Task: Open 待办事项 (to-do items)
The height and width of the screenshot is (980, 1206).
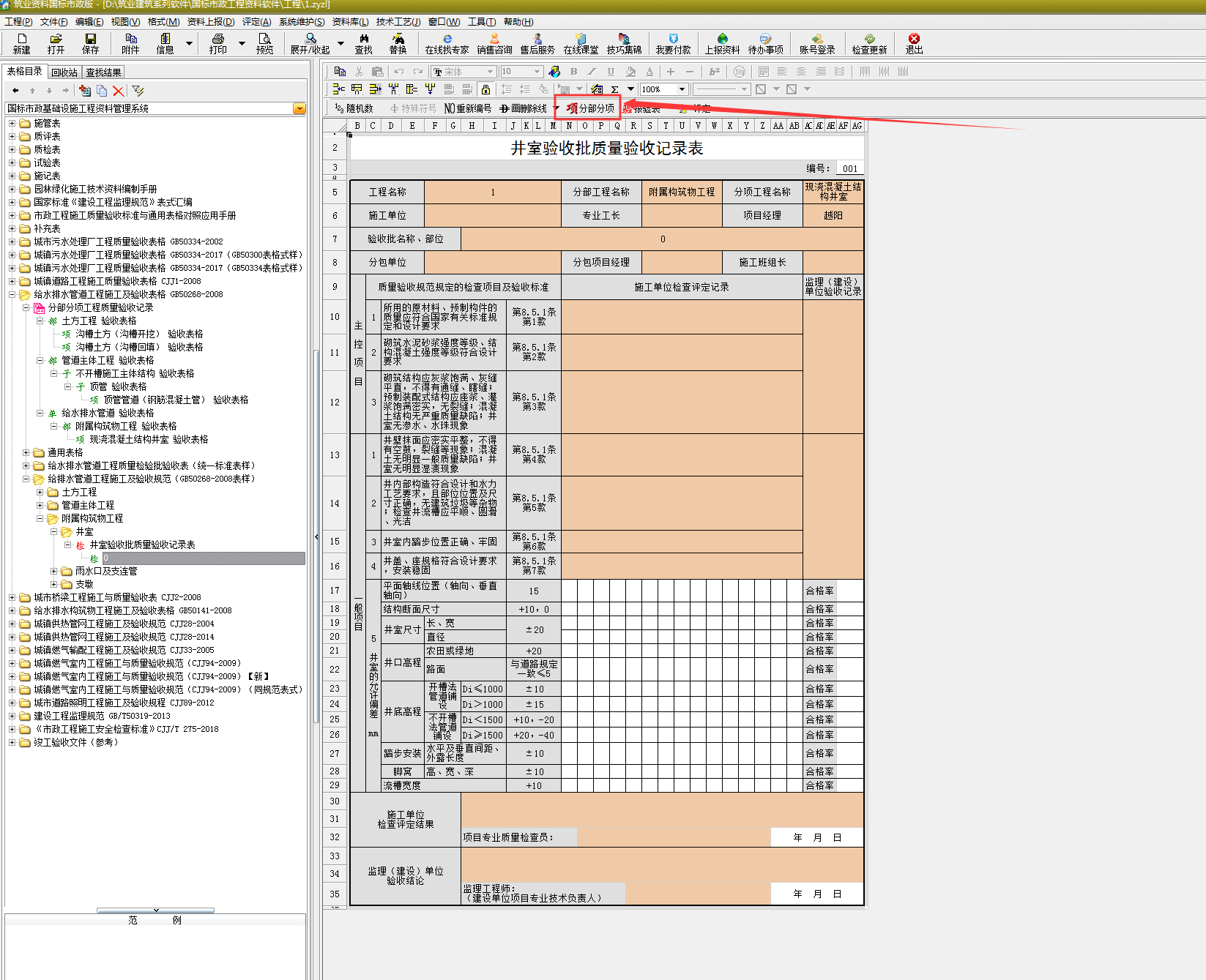Action: [x=765, y=43]
